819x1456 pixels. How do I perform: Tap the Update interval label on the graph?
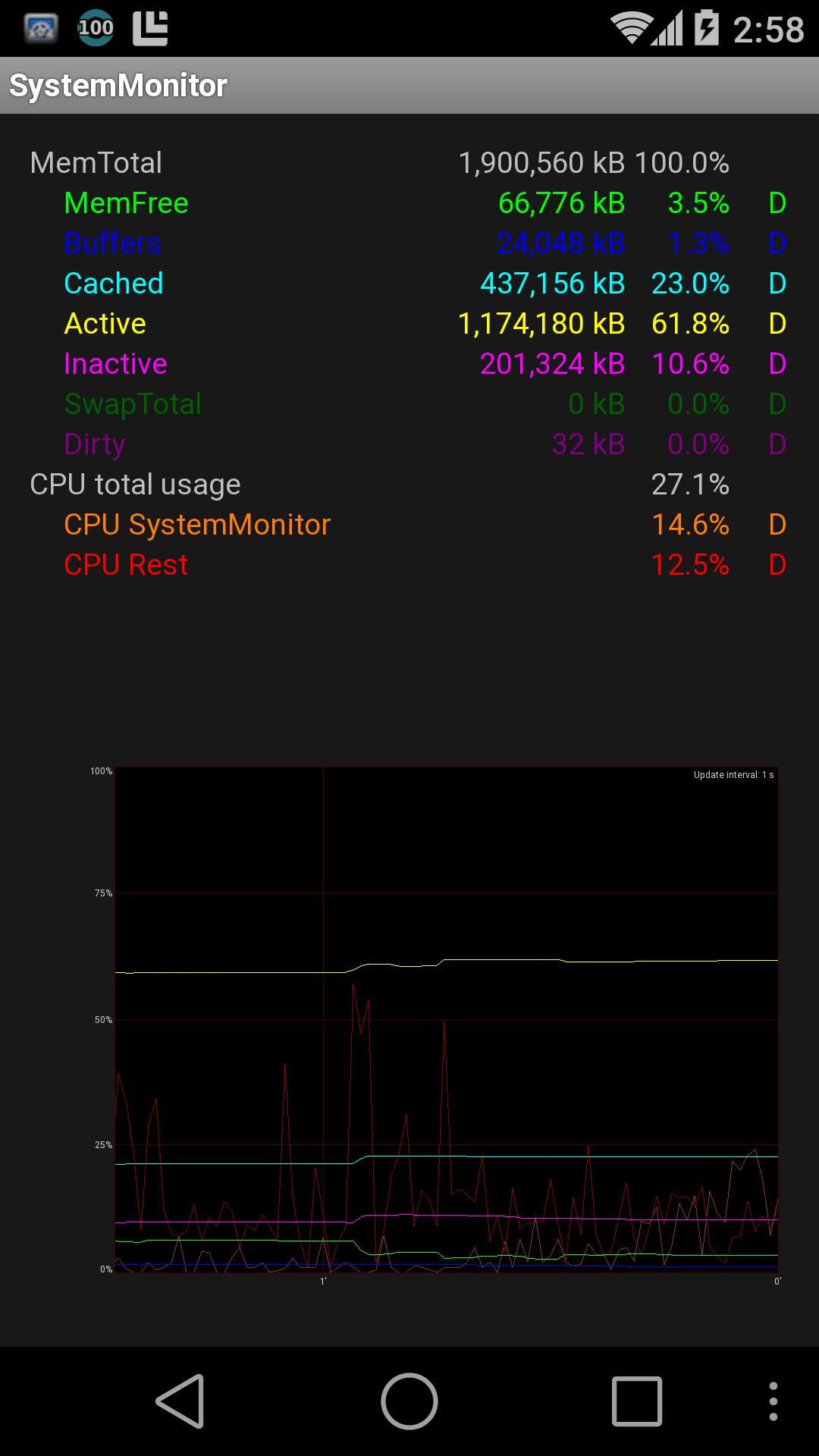(x=733, y=775)
